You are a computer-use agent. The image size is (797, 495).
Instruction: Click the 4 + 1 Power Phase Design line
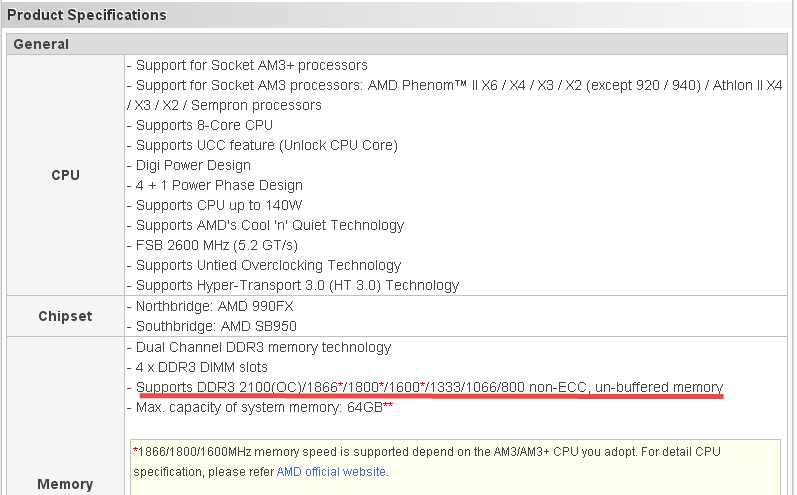[218, 185]
